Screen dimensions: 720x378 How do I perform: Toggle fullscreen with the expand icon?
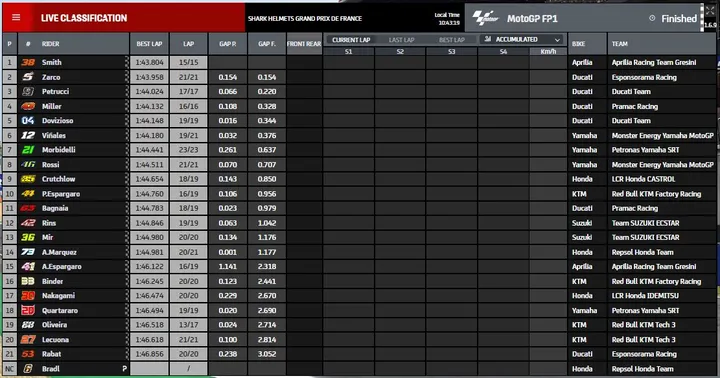pyautogui.click(x=710, y=11)
